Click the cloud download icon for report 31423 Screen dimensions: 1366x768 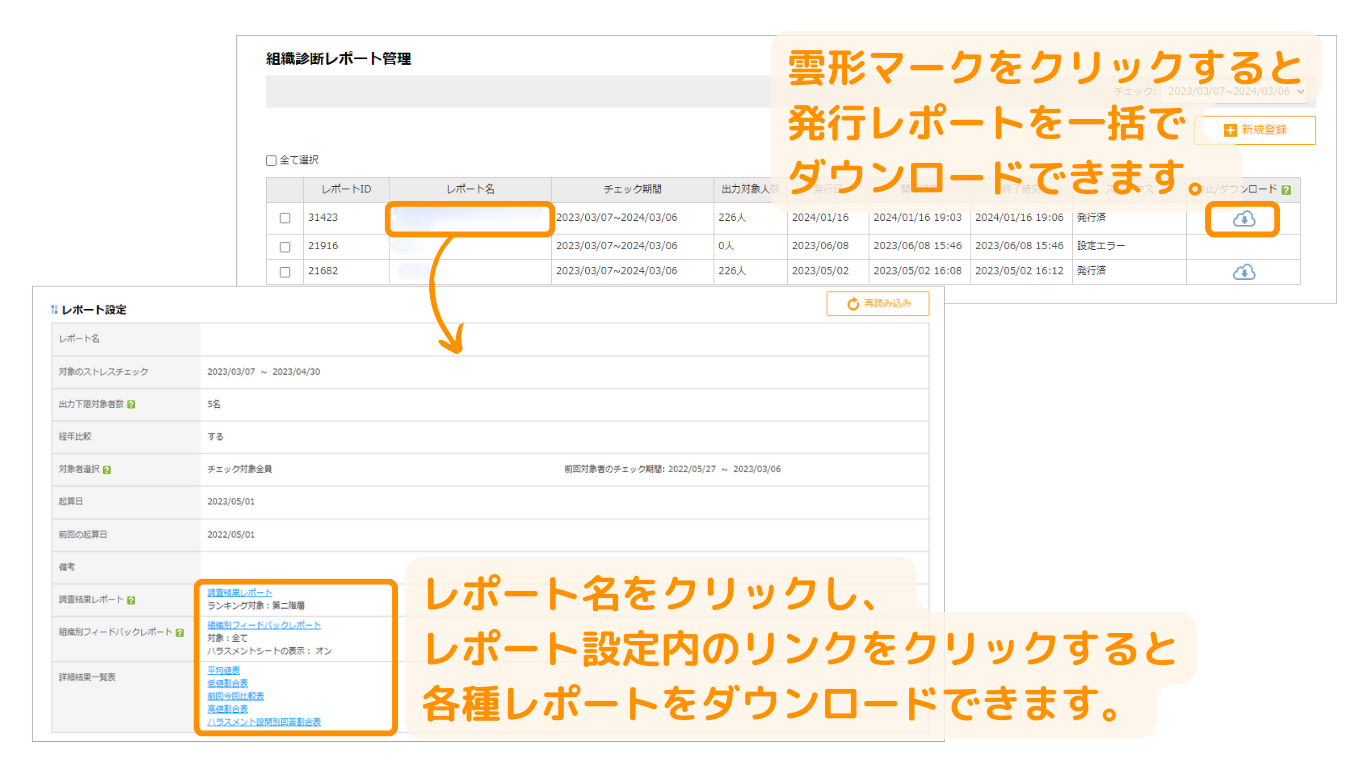[1243, 218]
